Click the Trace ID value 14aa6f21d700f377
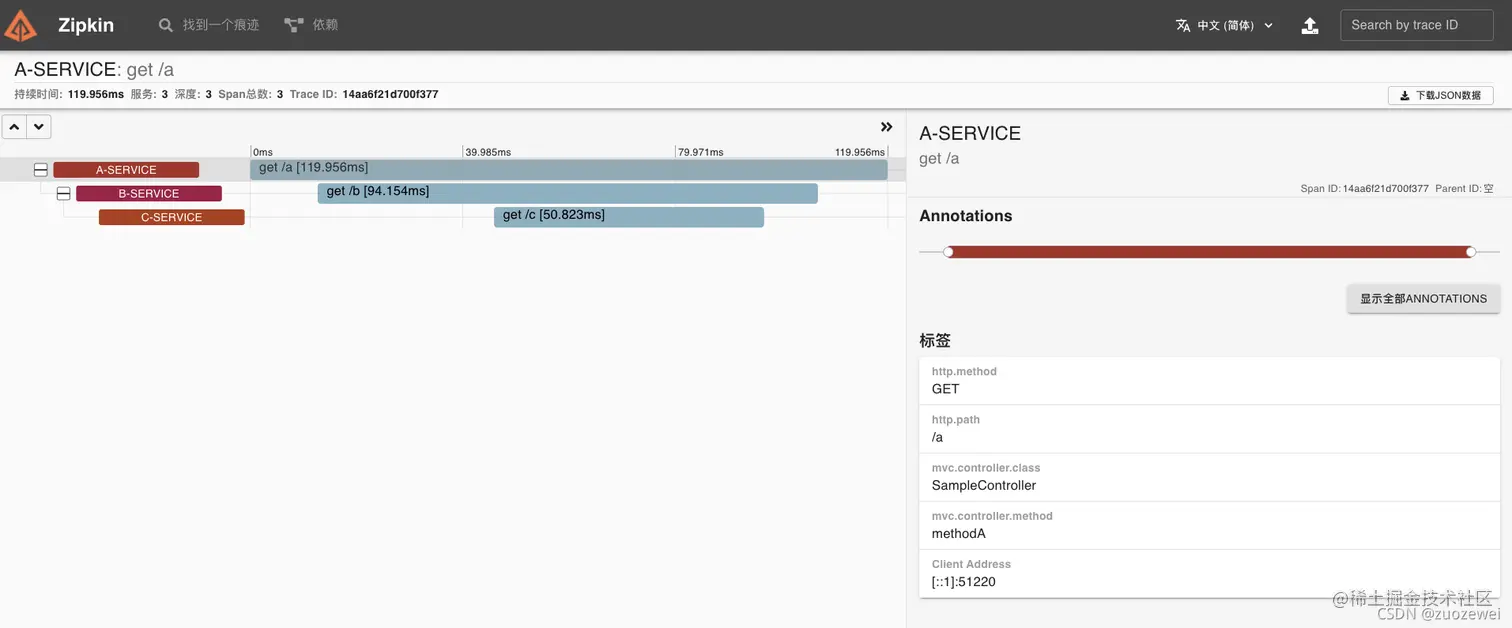Image resolution: width=1512 pixels, height=628 pixels. (390, 95)
